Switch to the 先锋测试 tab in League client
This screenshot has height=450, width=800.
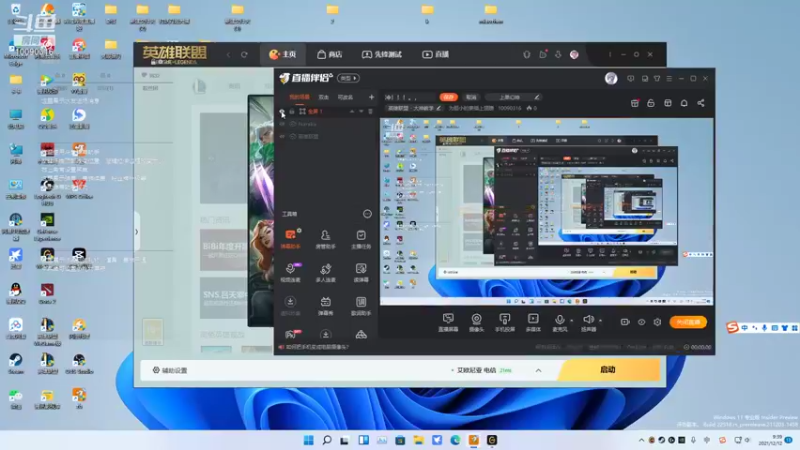382,54
